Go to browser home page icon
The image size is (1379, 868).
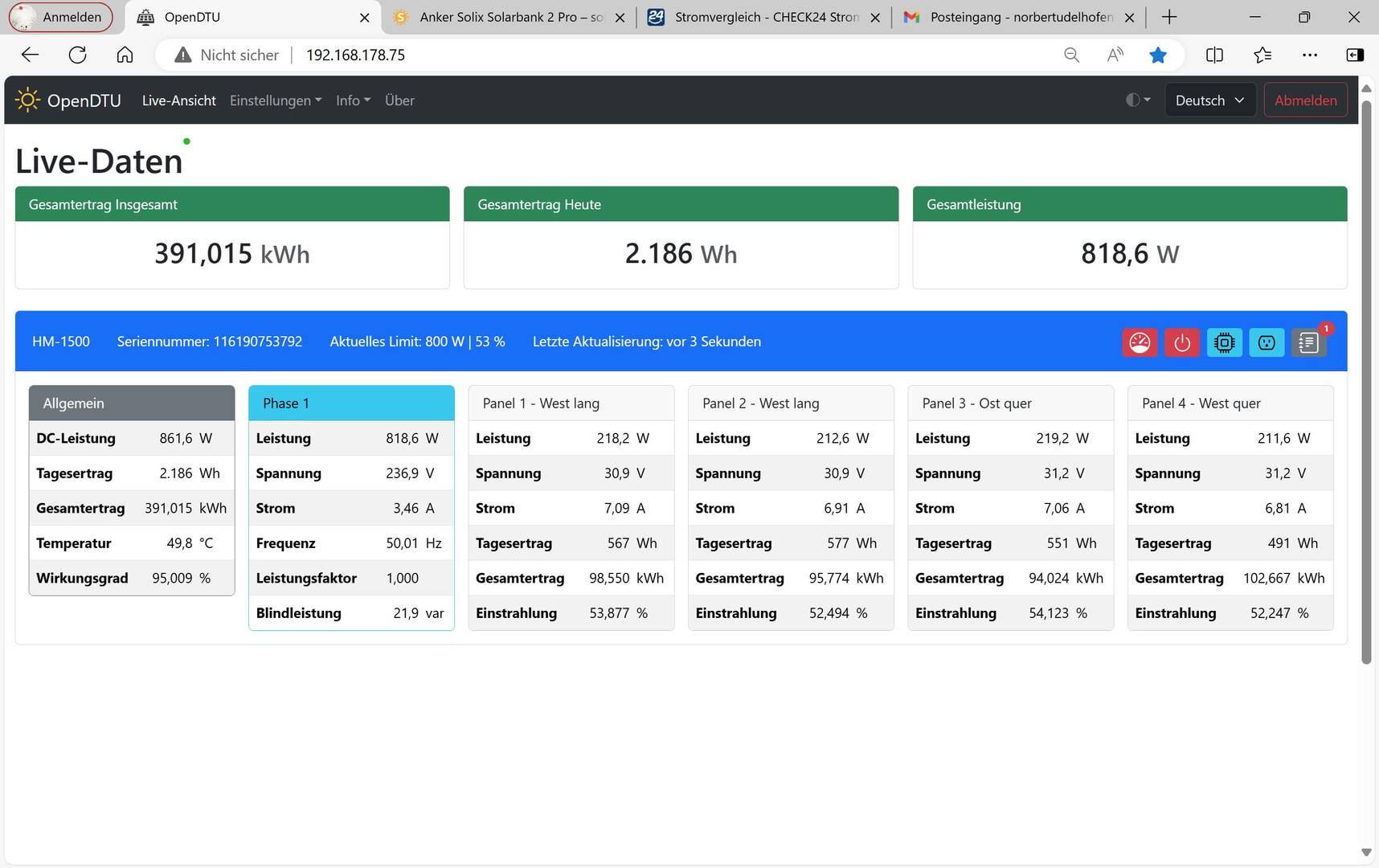coord(125,55)
